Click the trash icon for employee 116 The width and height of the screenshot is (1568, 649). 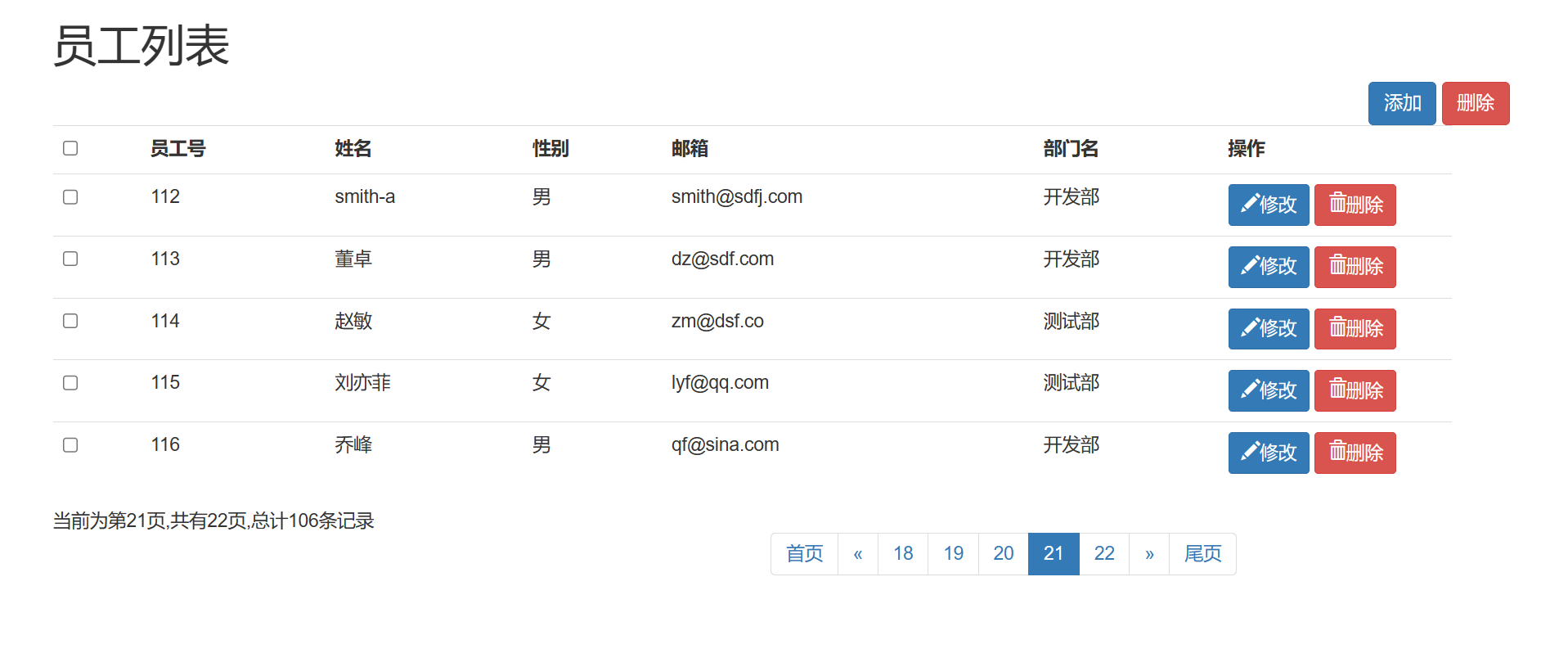[x=1337, y=451]
